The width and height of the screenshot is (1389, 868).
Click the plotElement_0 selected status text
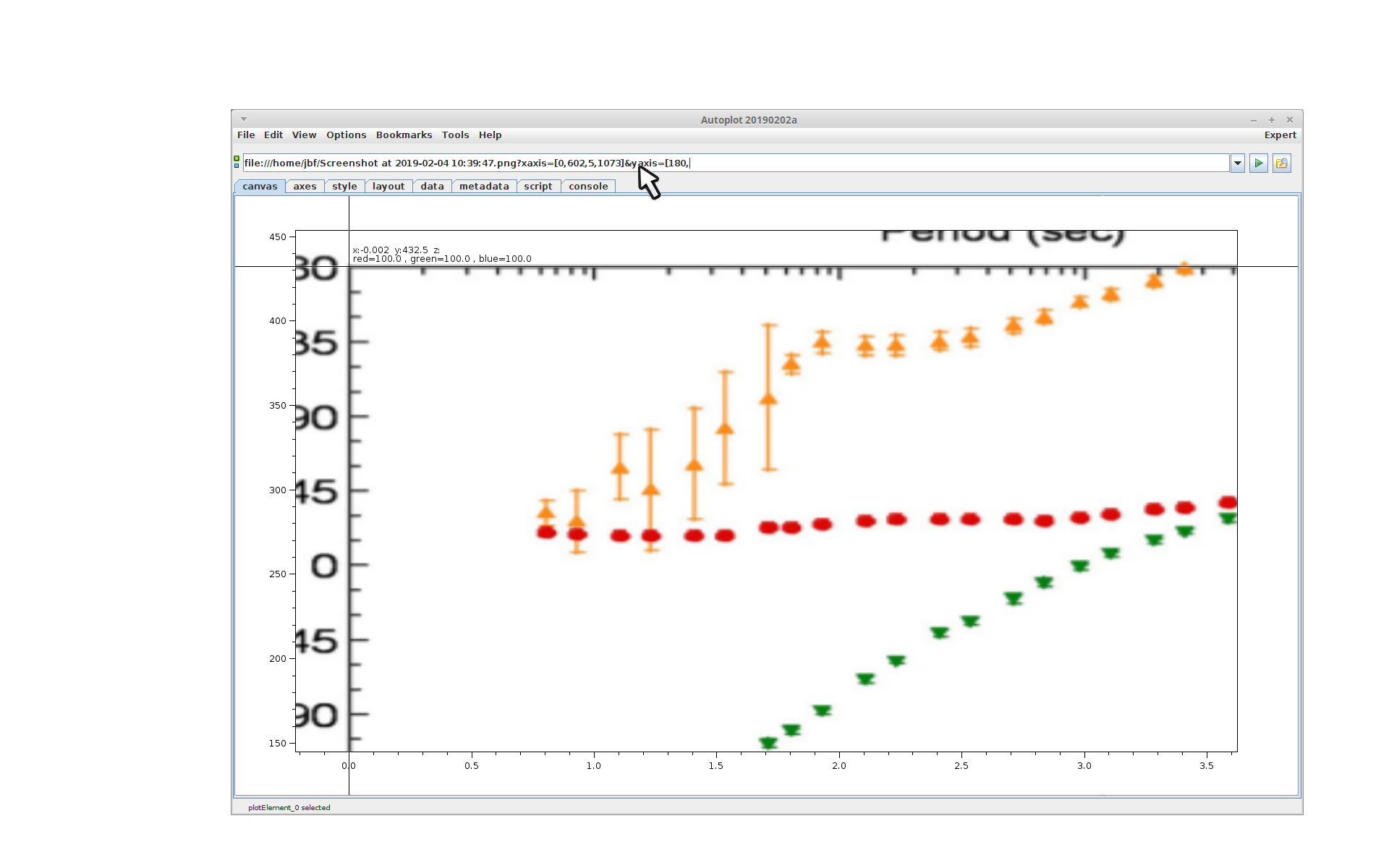point(289,808)
